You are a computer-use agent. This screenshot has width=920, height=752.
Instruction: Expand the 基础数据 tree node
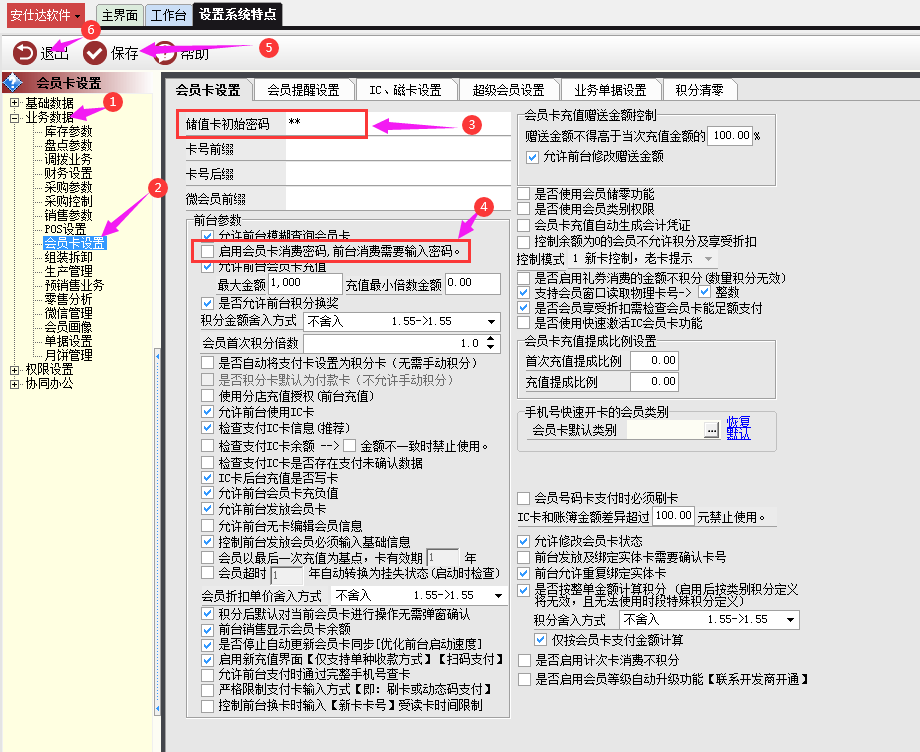15,103
